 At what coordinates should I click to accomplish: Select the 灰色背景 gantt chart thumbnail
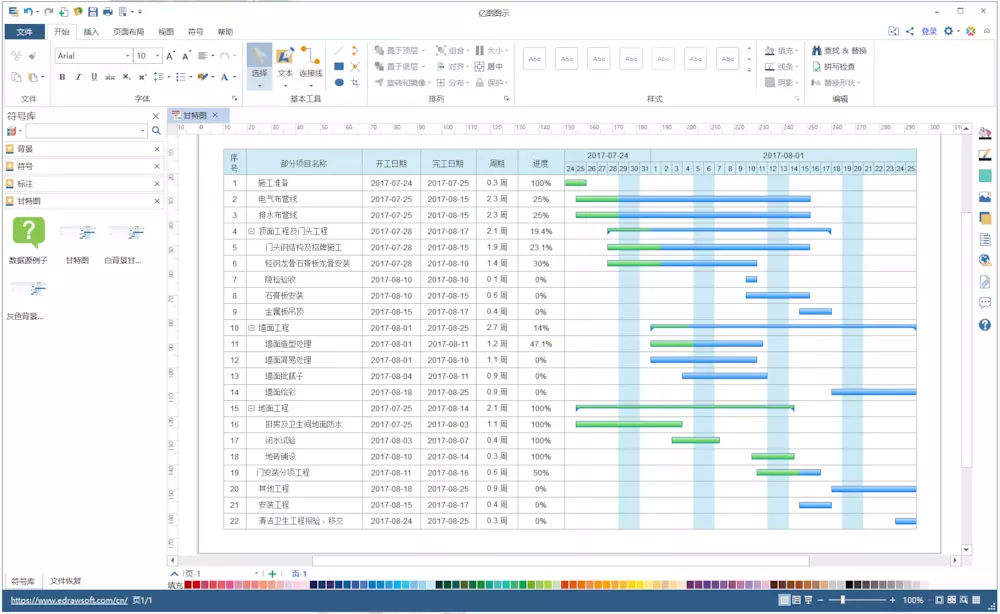point(29,289)
